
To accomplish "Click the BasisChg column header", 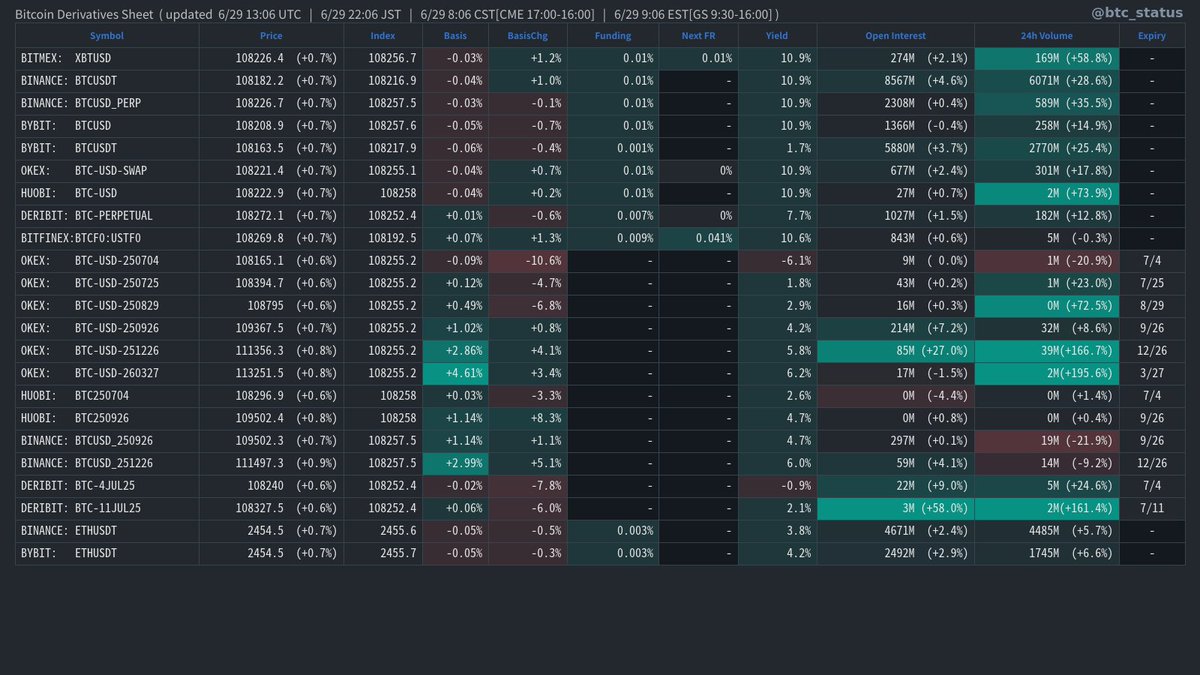I will point(528,36).
